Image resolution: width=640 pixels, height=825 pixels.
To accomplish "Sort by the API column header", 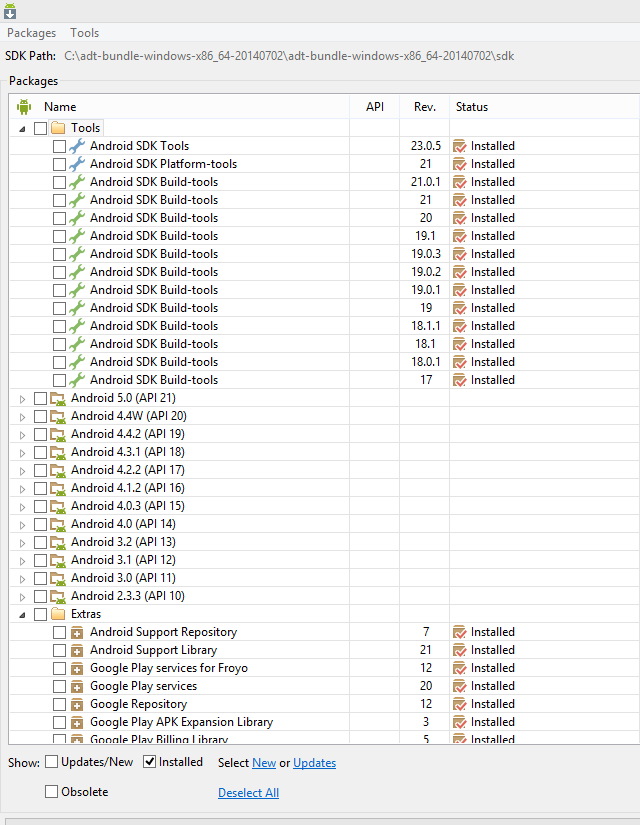I will point(375,107).
